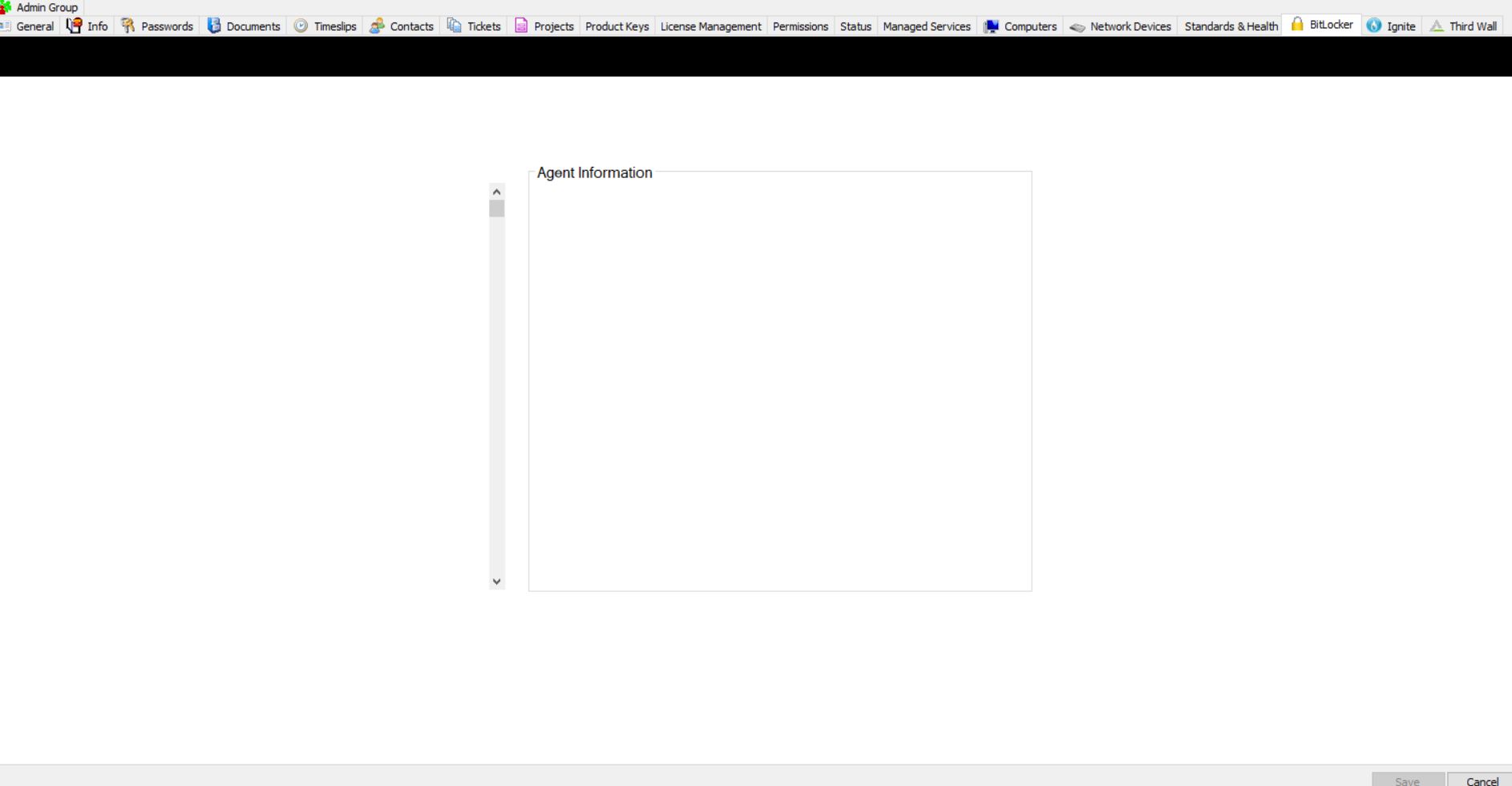
Task: Select the Documents tab label
Action: point(253,26)
